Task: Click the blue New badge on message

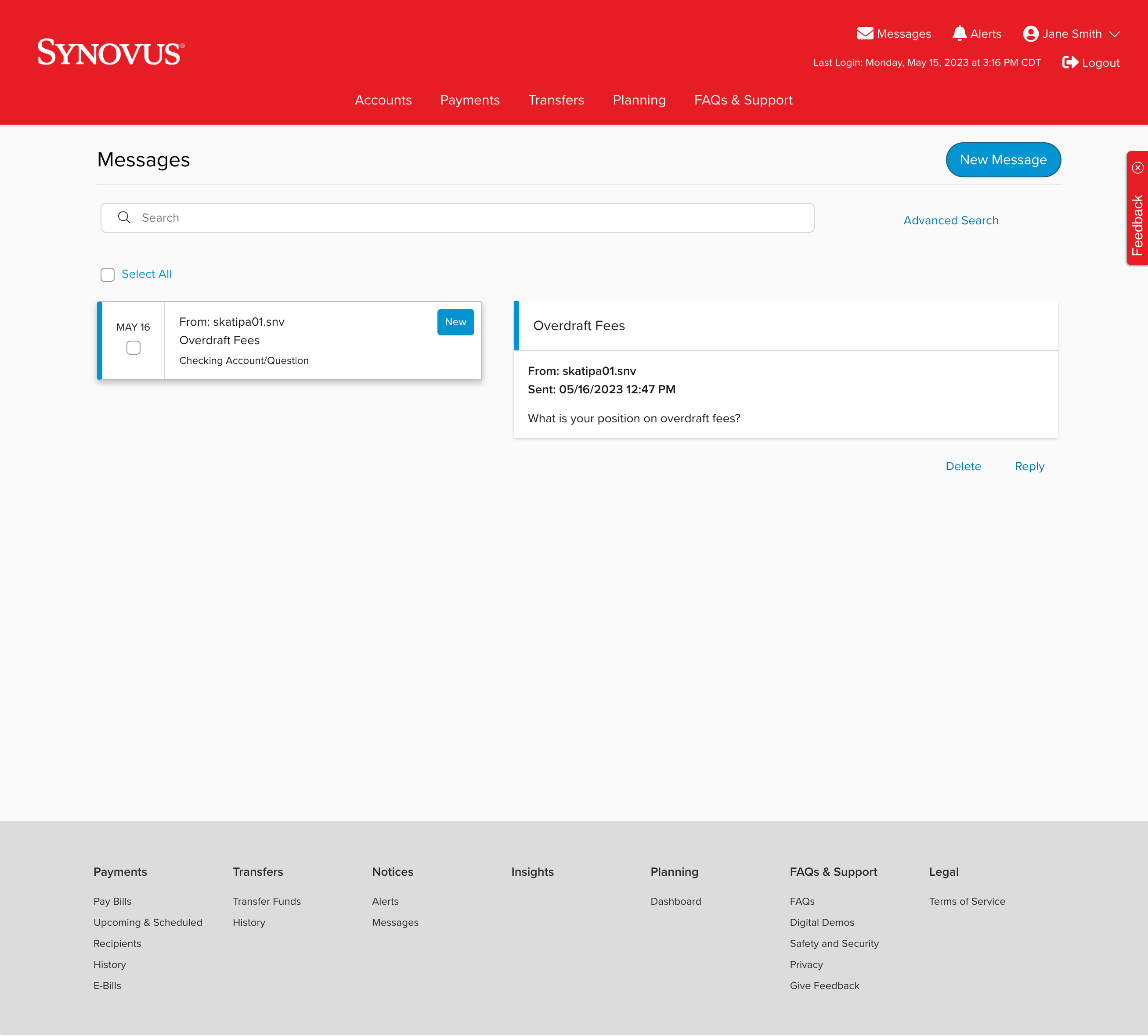Action: pos(455,322)
